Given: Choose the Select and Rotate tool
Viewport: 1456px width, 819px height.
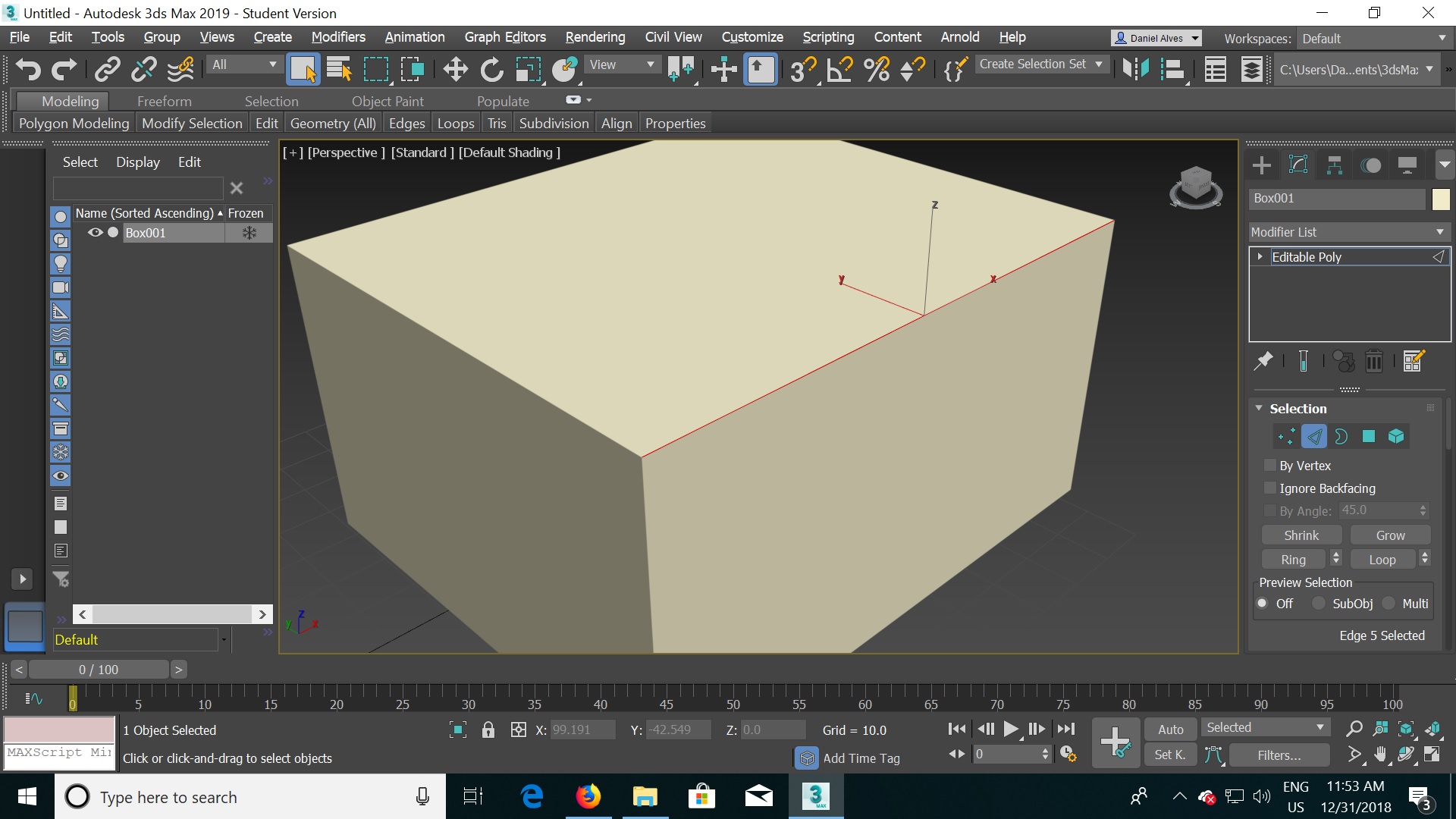Looking at the screenshot, I should click(x=491, y=70).
